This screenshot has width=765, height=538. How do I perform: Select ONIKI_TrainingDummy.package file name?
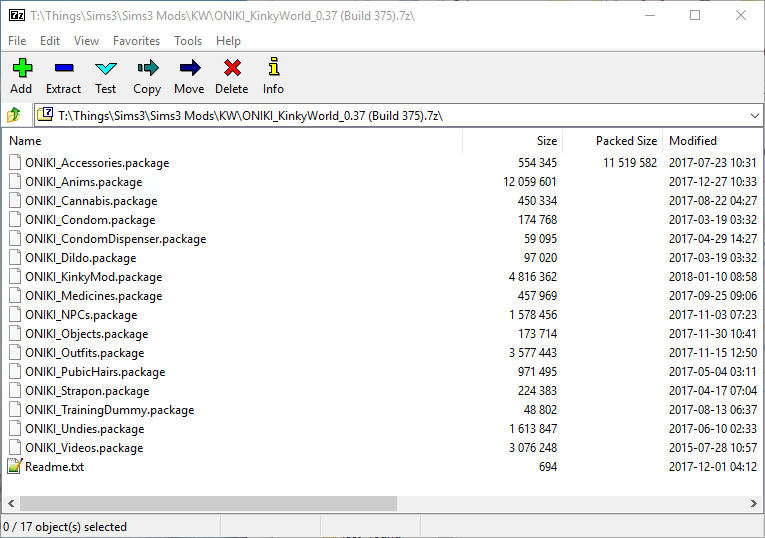pos(110,410)
